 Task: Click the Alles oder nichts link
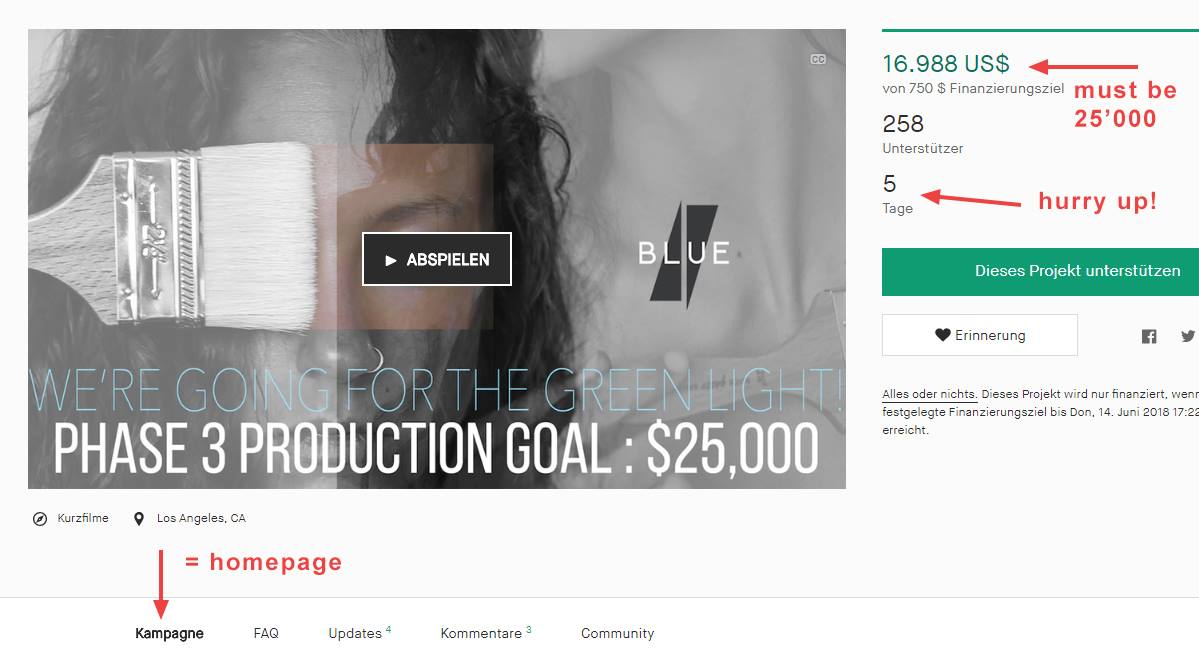(x=929, y=394)
